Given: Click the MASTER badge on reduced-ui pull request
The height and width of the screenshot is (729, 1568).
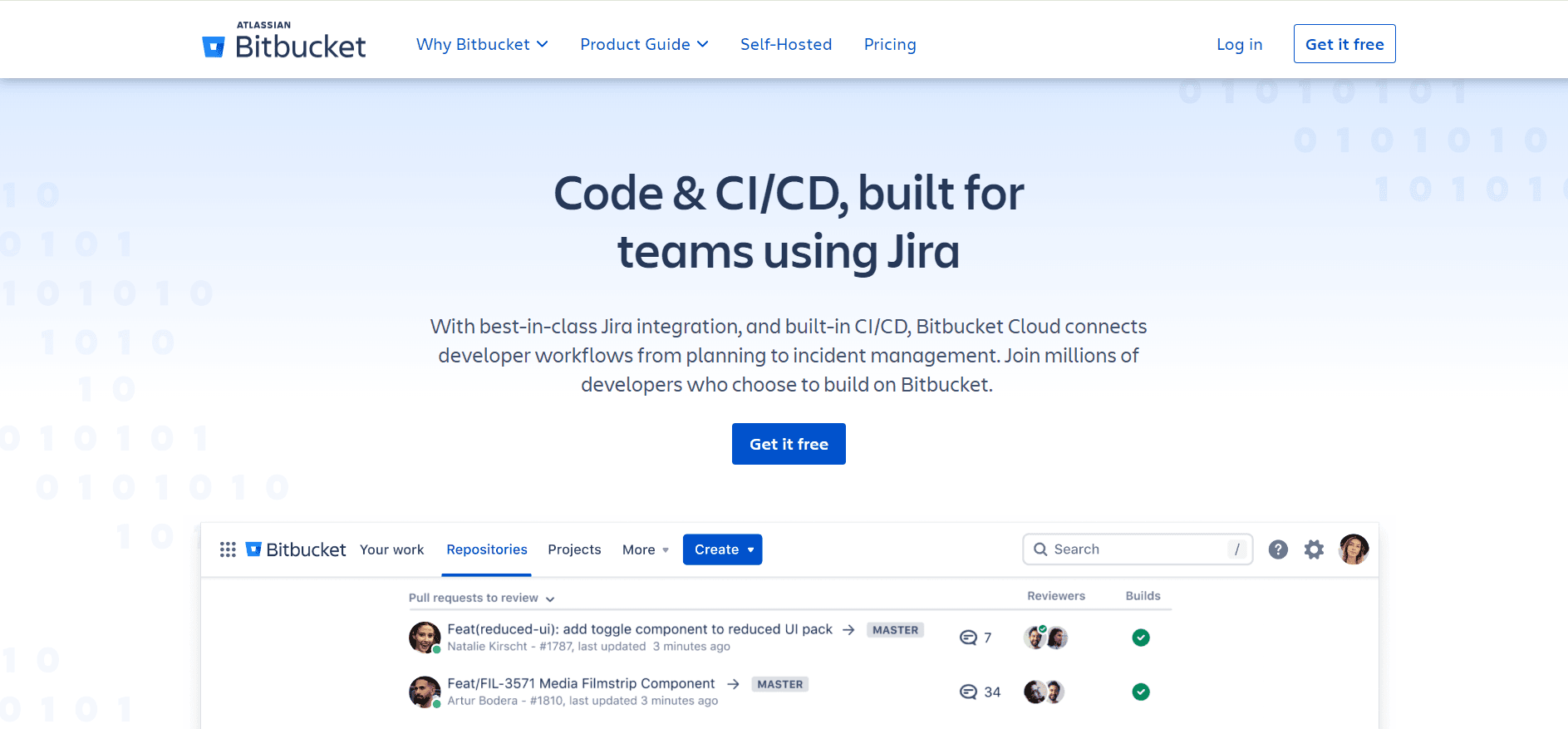Looking at the screenshot, I should 895,630.
